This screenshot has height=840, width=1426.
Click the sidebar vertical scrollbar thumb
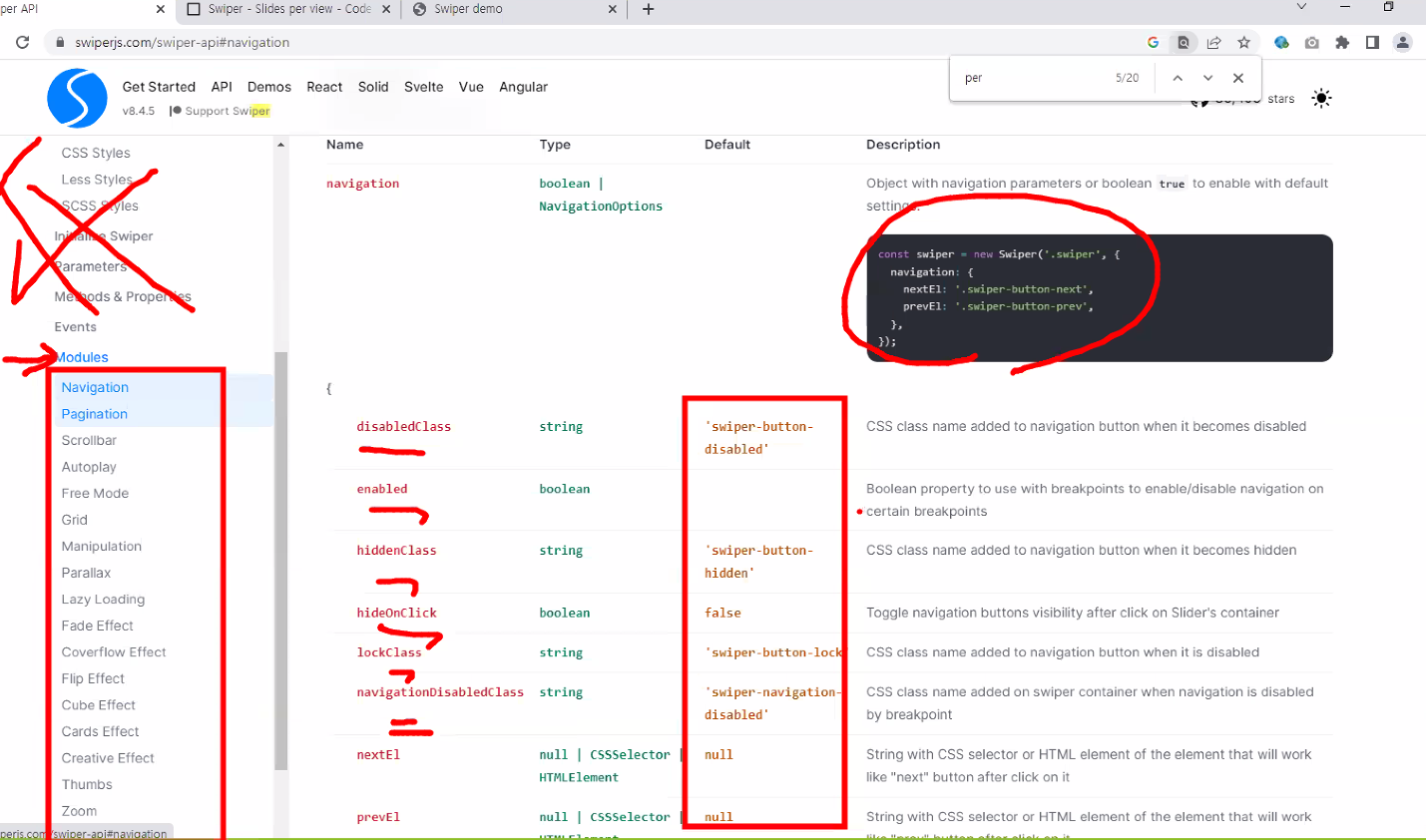[281, 561]
